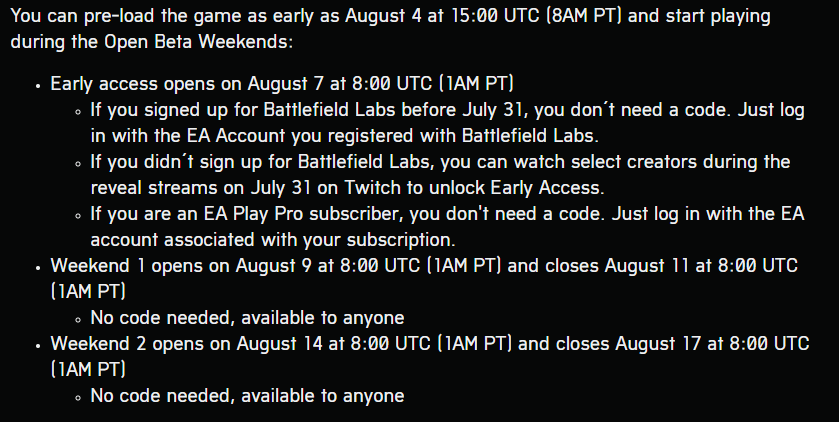Click the bullet dot before "Early access opens"
Screen dimensions: 839x422
(x=38, y=86)
